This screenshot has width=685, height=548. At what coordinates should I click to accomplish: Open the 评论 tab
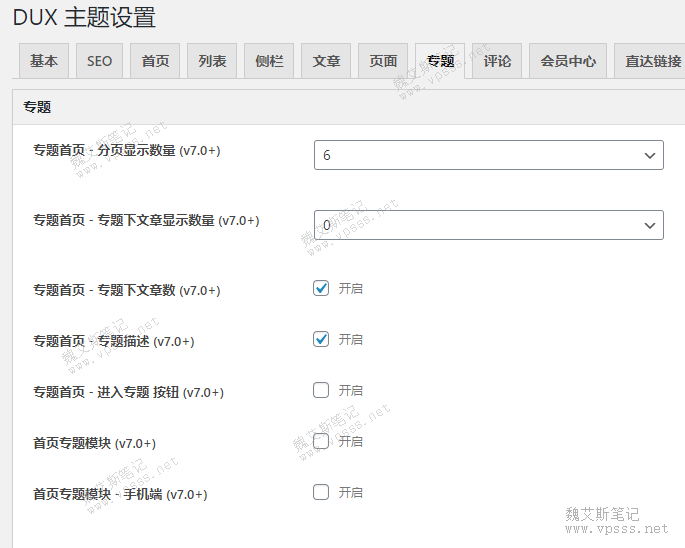(x=497, y=61)
